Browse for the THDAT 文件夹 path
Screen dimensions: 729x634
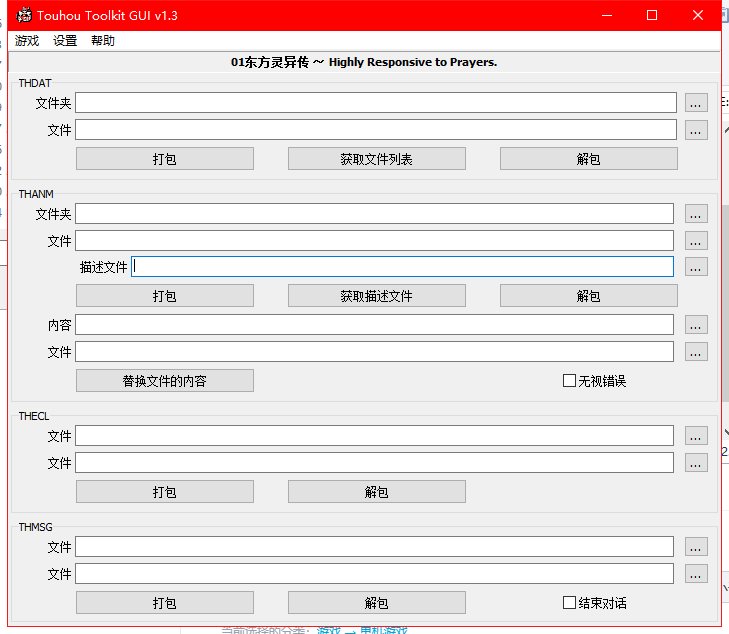coord(696,103)
